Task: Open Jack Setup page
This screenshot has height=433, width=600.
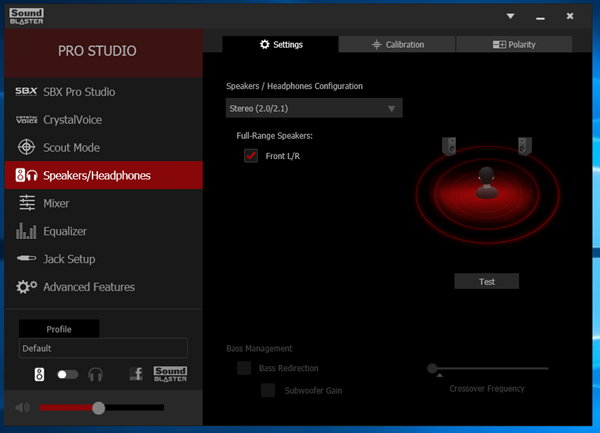Action: tap(104, 259)
